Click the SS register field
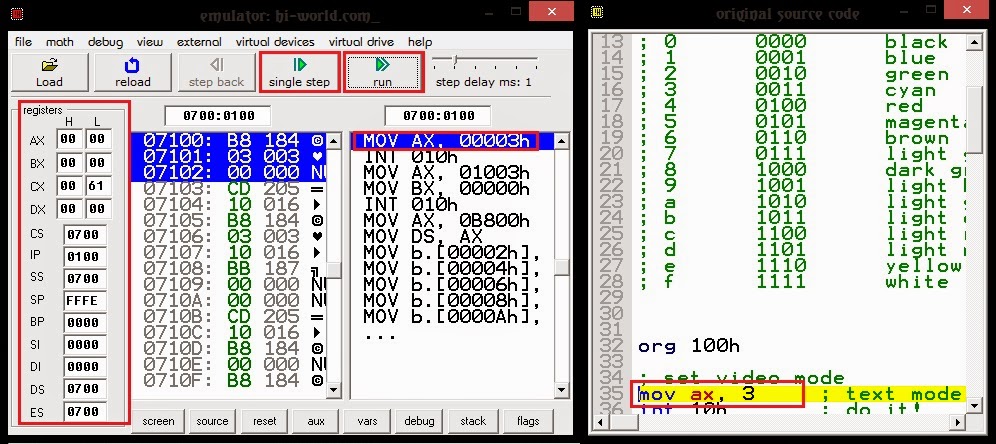 [x=84, y=278]
